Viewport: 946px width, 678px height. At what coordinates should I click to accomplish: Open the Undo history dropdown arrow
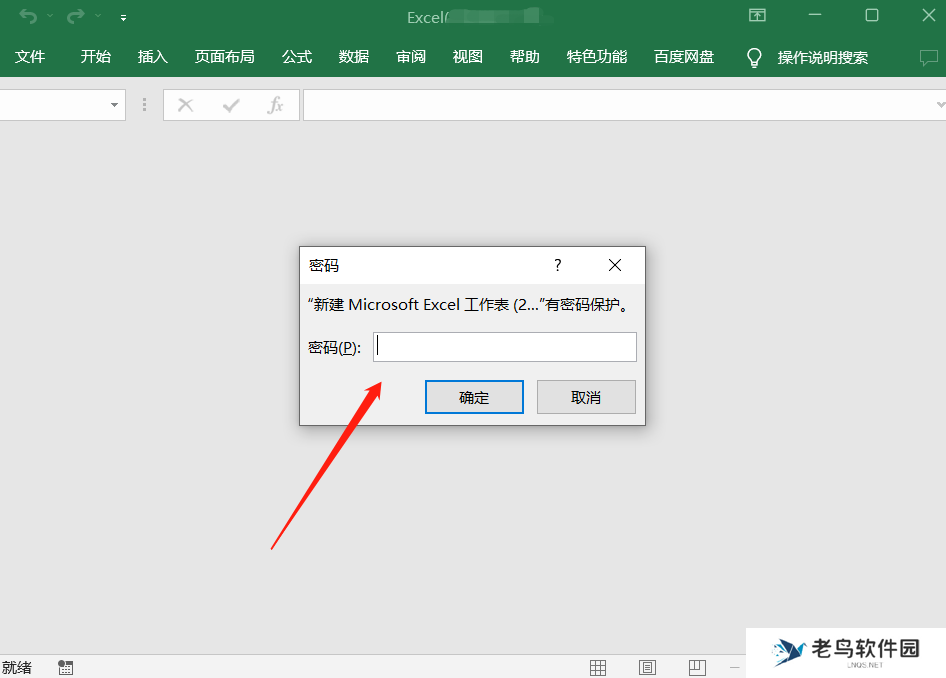pos(49,15)
